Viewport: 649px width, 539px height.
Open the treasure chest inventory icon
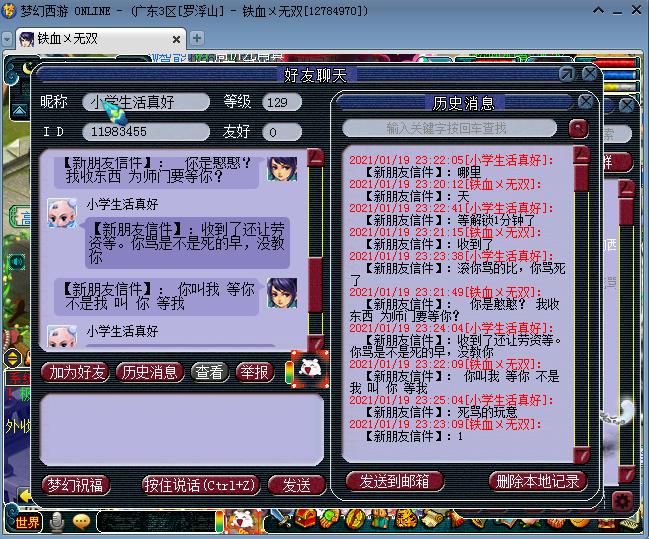tap(305, 519)
